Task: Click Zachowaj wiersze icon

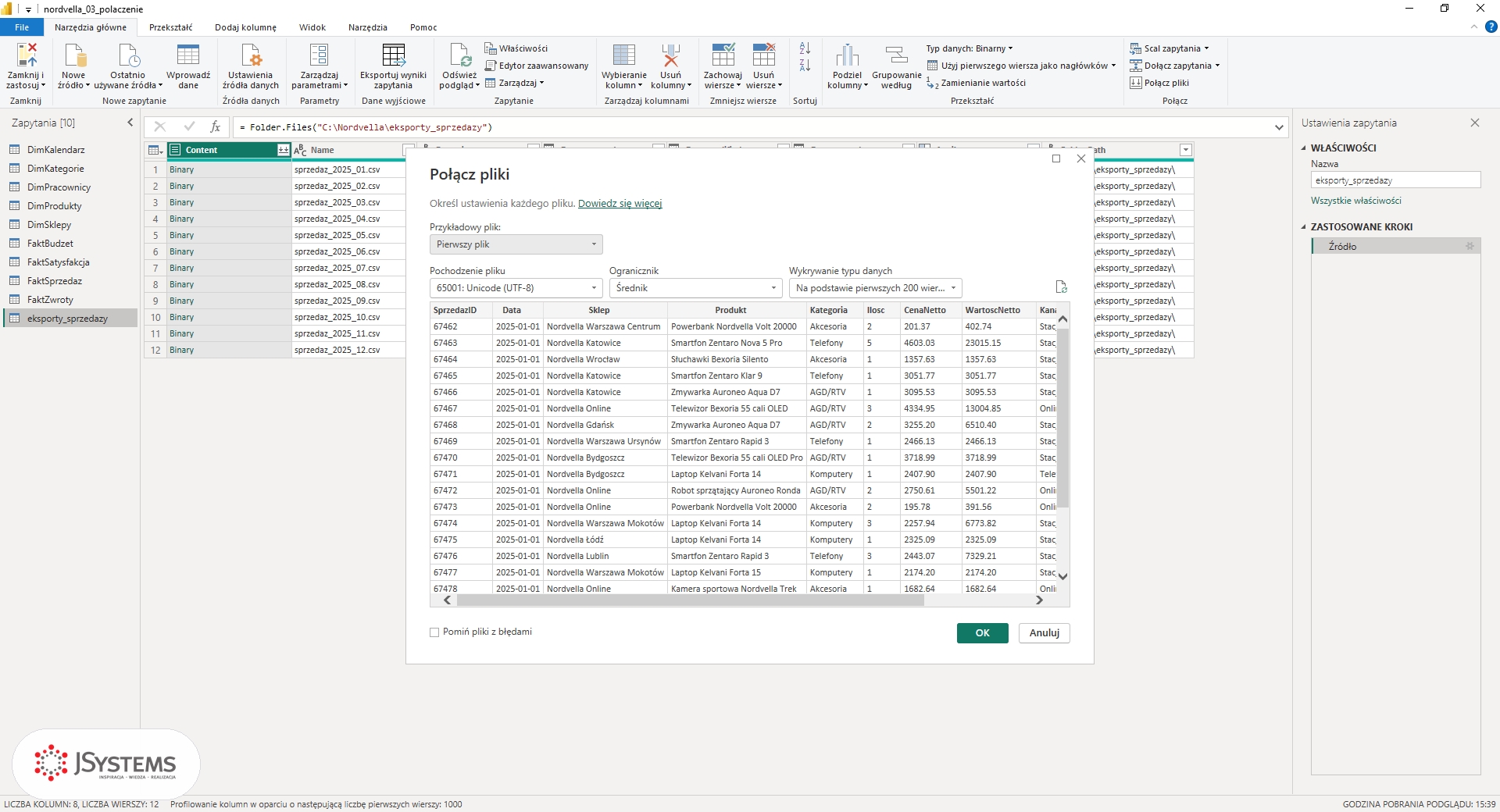Action: click(x=723, y=55)
